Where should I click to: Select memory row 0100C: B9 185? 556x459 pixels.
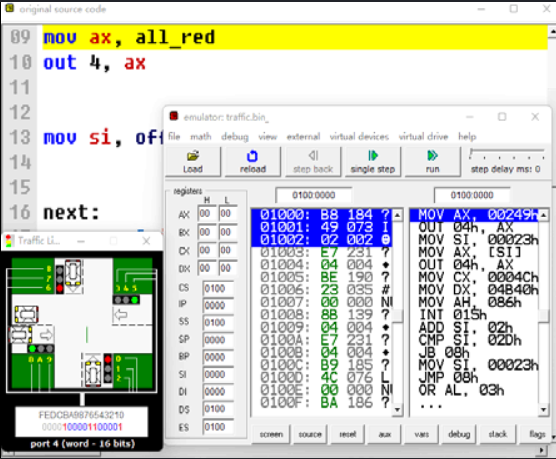pyautogui.click(x=322, y=365)
